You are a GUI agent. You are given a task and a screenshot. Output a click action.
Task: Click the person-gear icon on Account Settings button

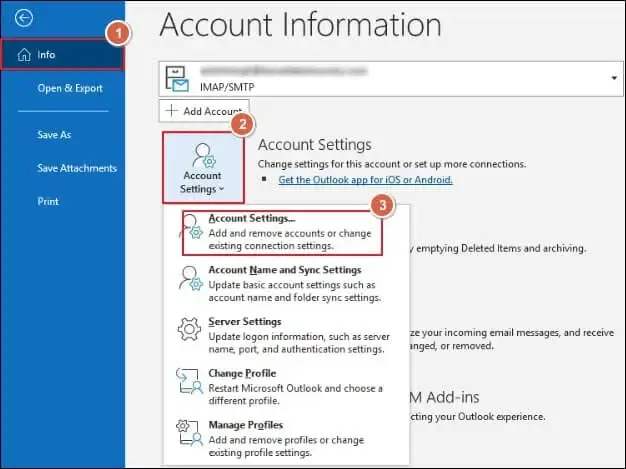tap(204, 155)
